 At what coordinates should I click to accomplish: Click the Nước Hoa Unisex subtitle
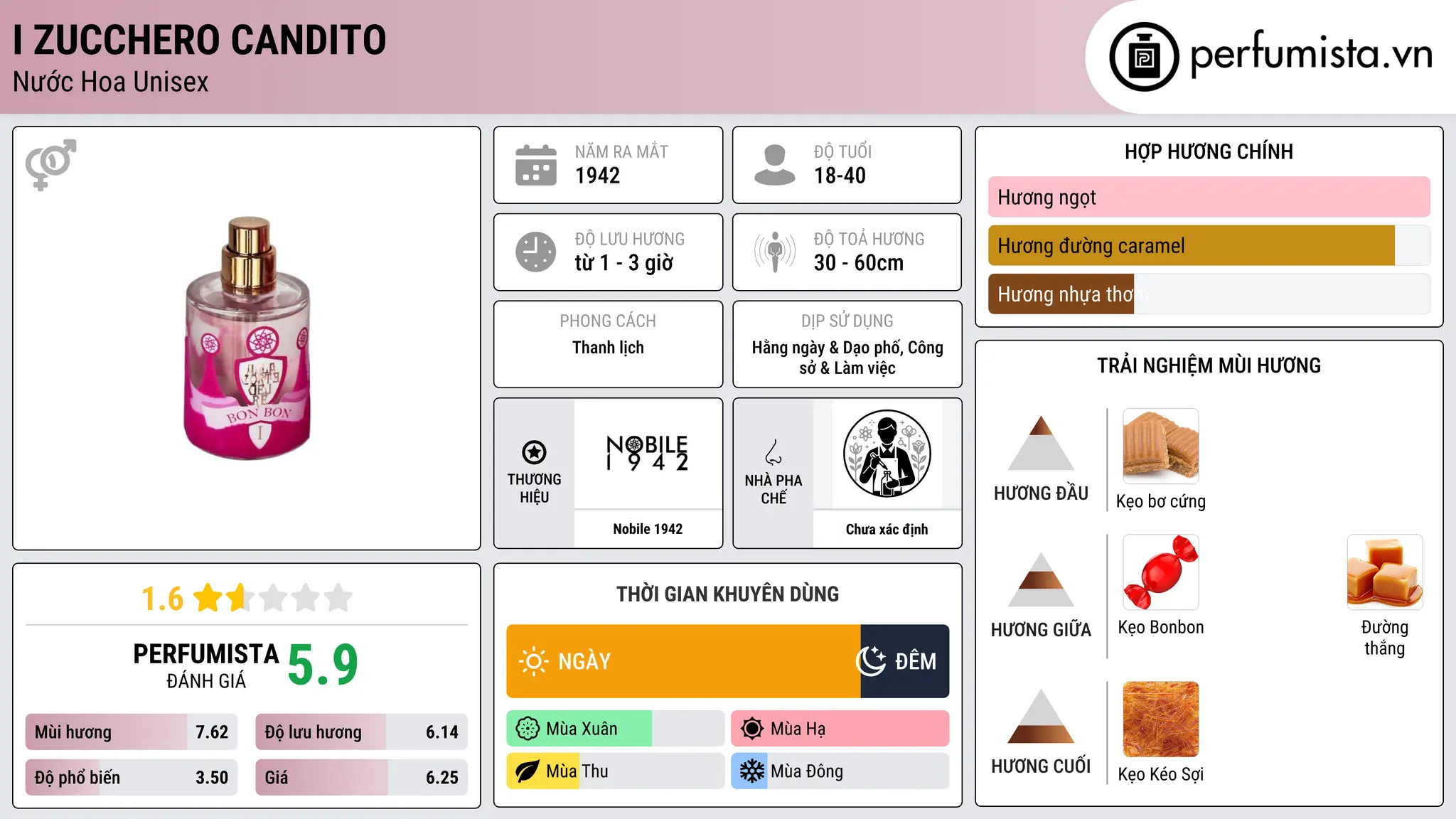pyautogui.click(x=110, y=82)
